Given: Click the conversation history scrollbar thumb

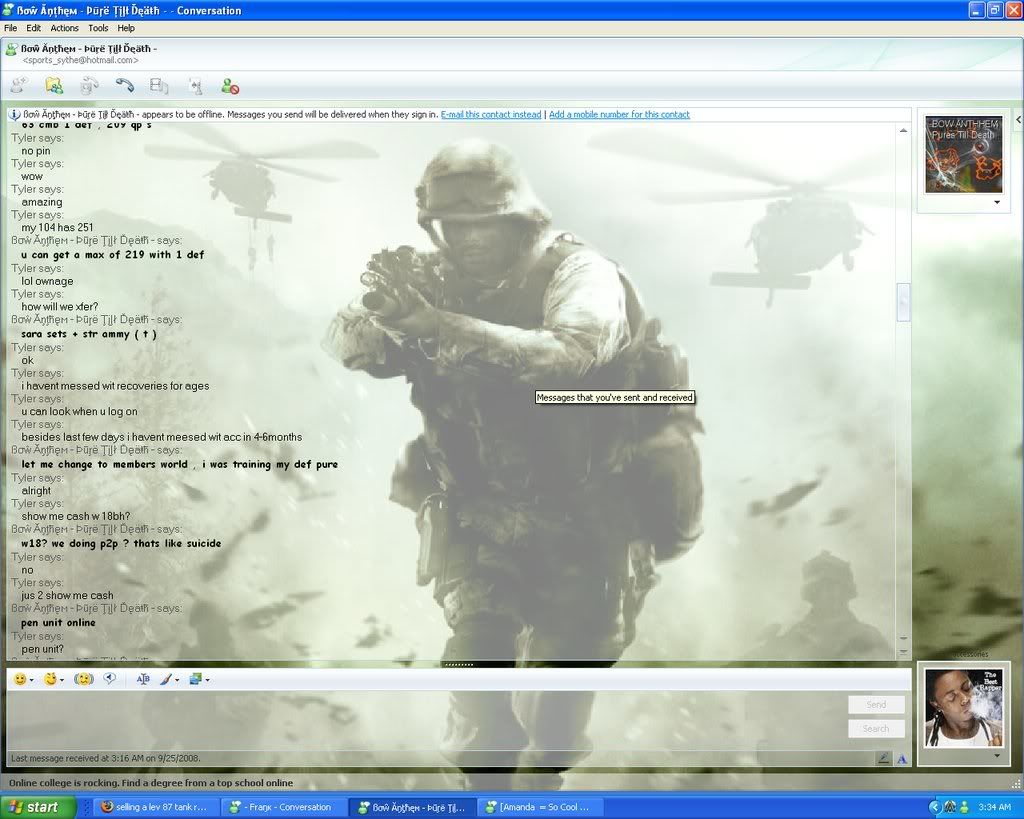Looking at the screenshot, I should click(903, 302).
